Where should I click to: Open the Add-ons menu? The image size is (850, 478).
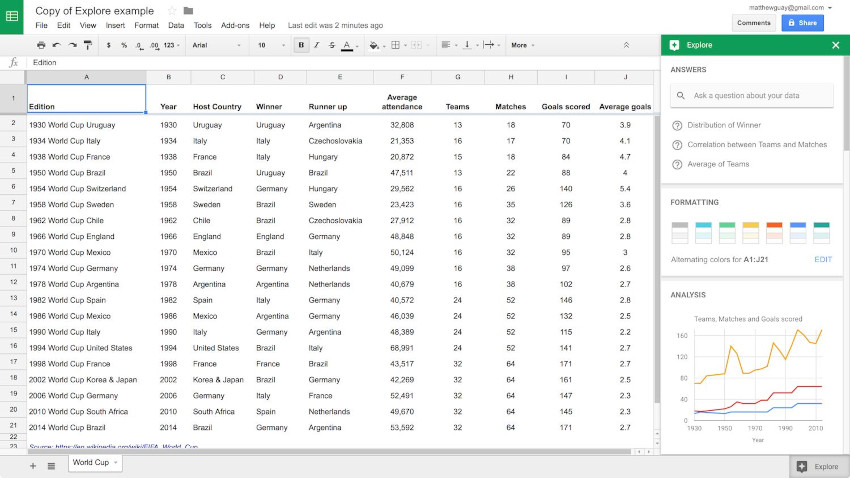[x=235, y=25]
